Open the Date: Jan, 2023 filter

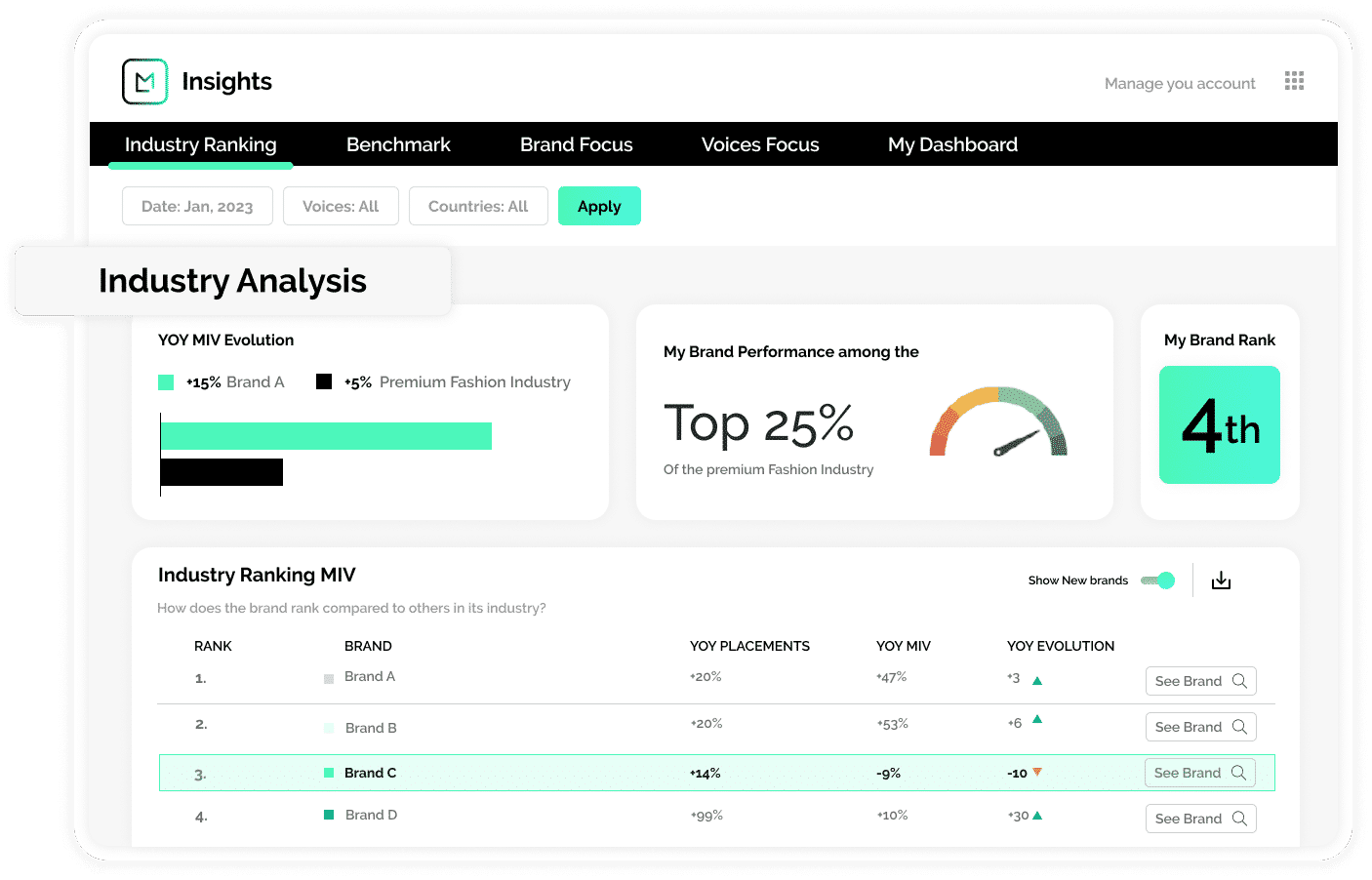(x=197, y=206)
